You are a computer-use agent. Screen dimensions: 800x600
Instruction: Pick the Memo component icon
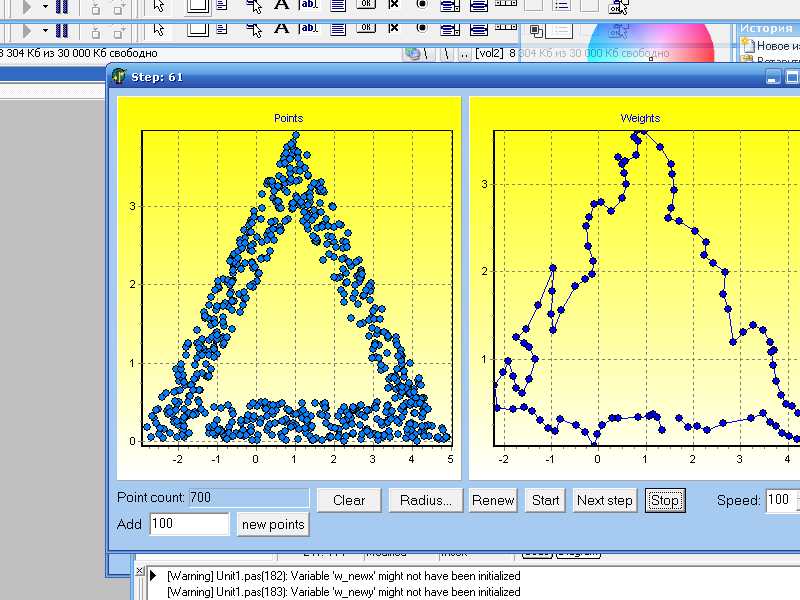(x=337, y=28)
